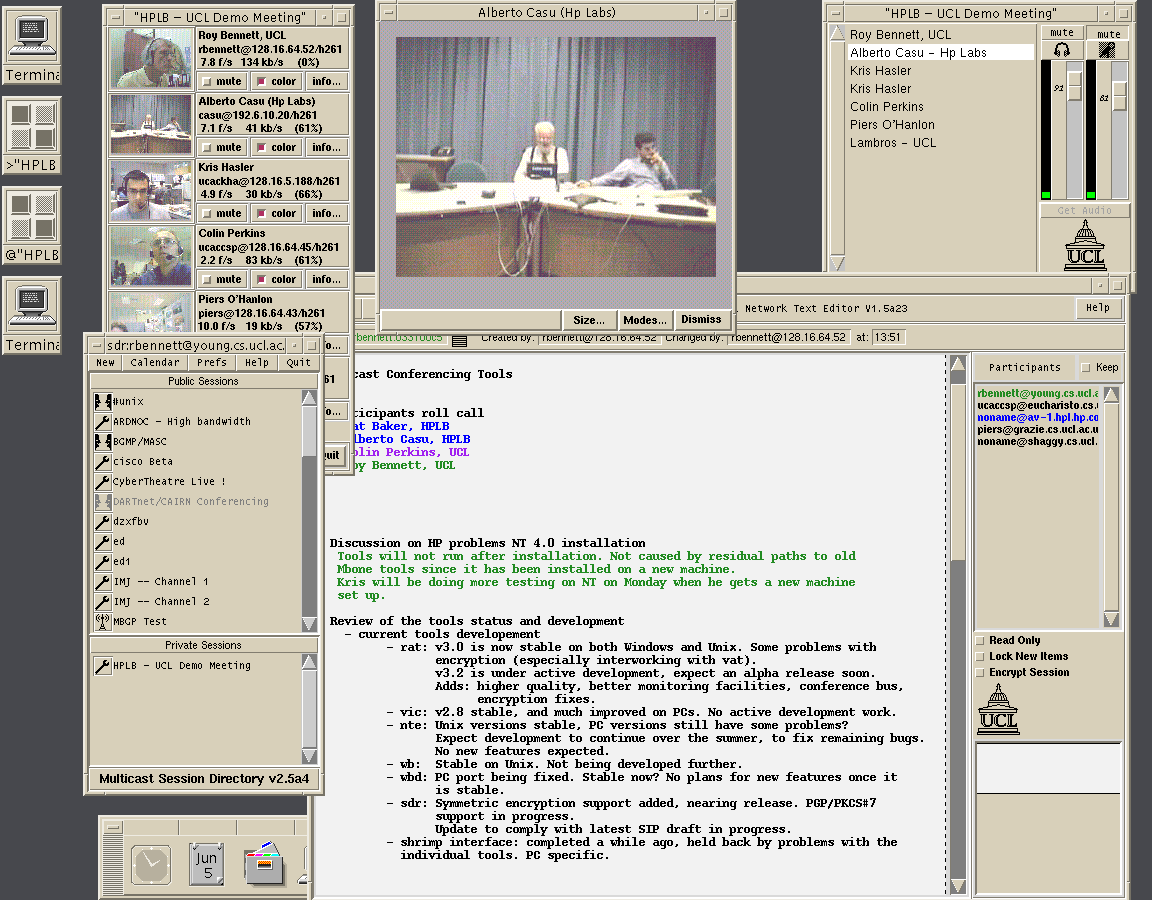Open the file manager drawer icon in front panel
This screenshot has width=1152, height=900.
point(264,863)
